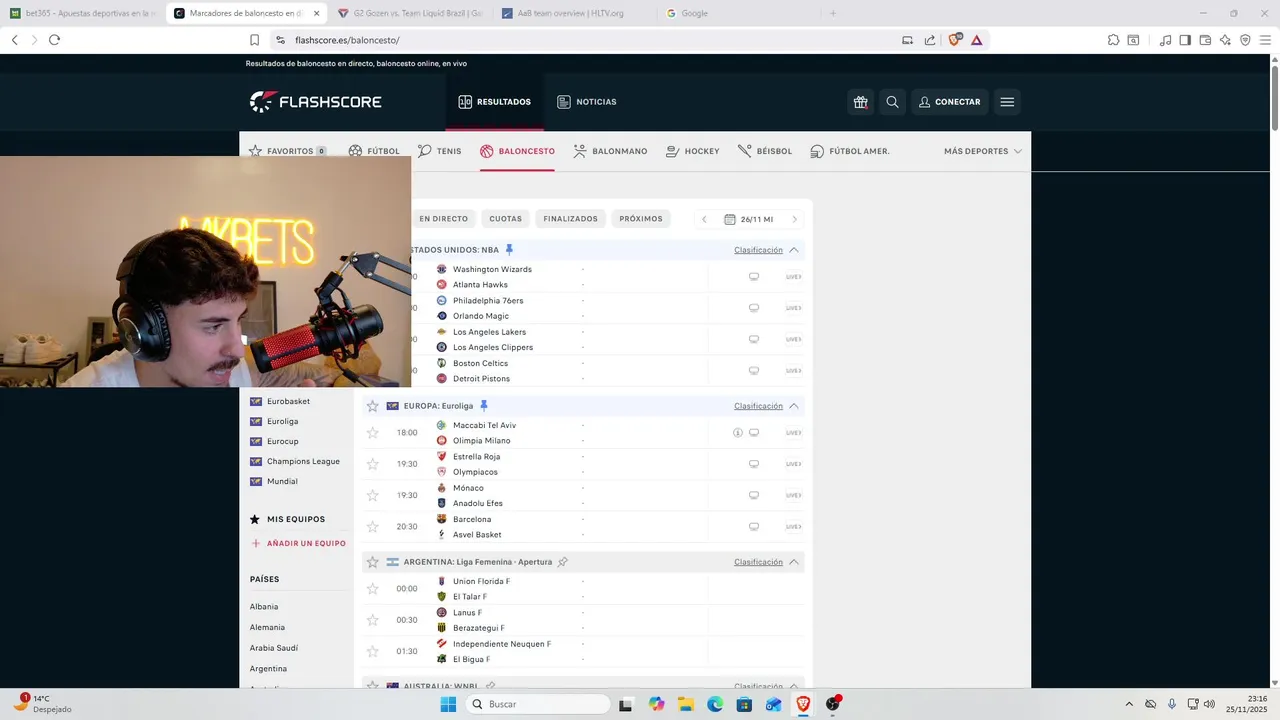Collapse the Euroliga section chevron

tap(794, 406)
